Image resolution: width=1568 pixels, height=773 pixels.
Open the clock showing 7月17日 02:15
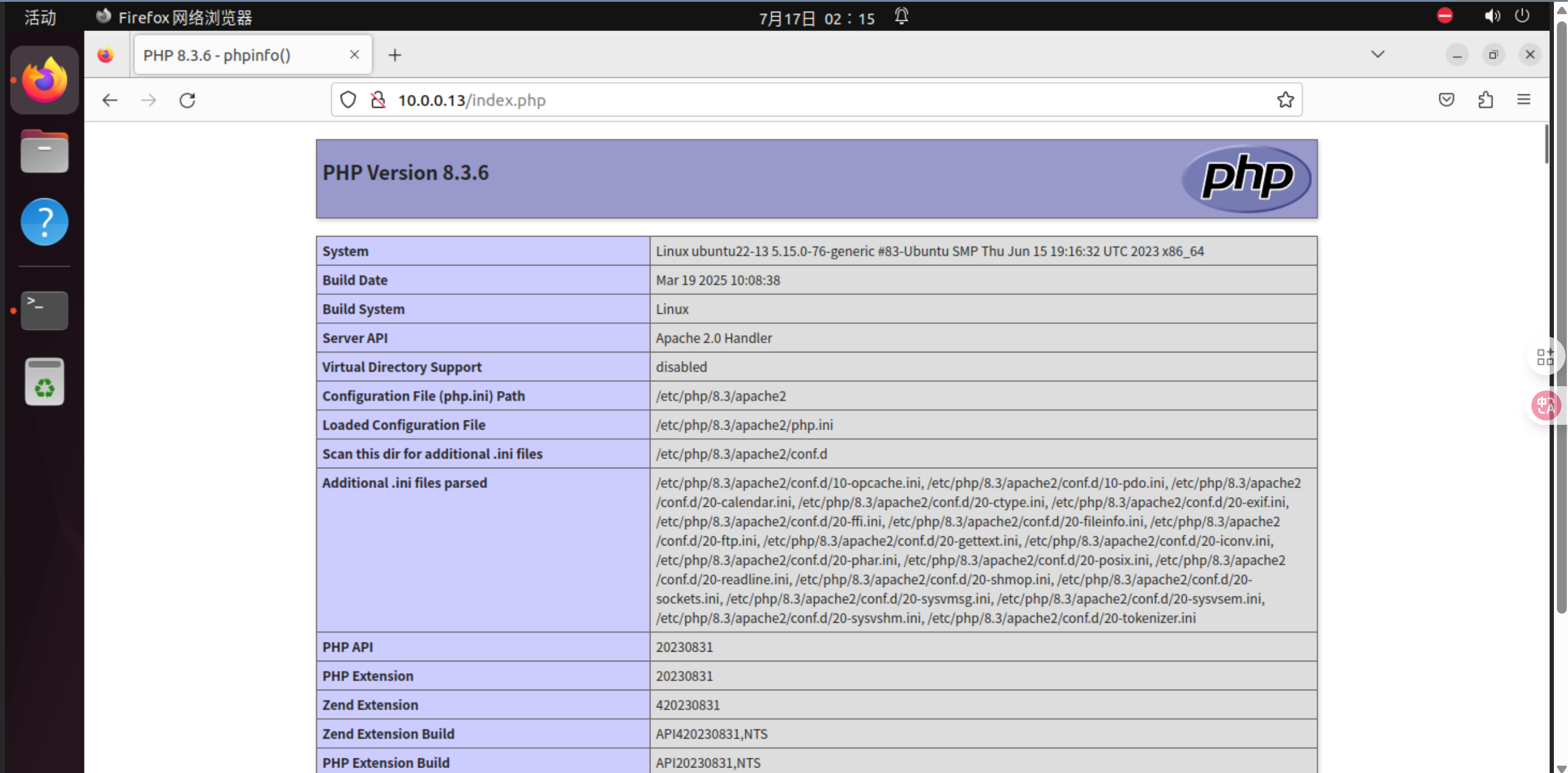pos(816,18)
